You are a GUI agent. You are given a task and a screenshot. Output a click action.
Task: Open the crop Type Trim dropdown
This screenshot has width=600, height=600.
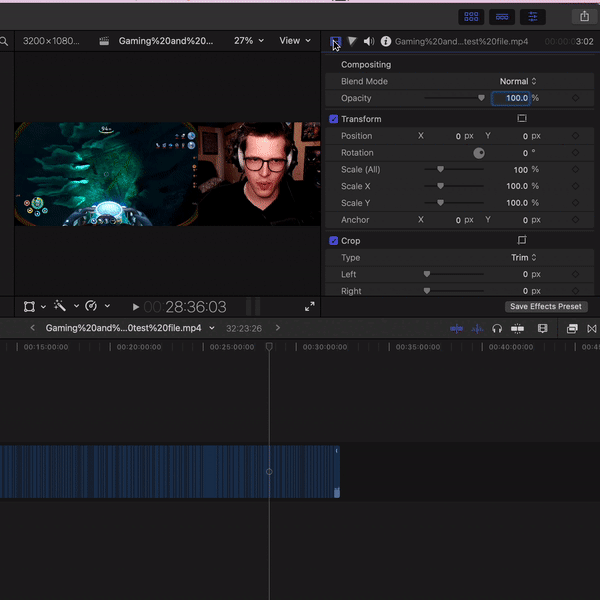point(523,257)
